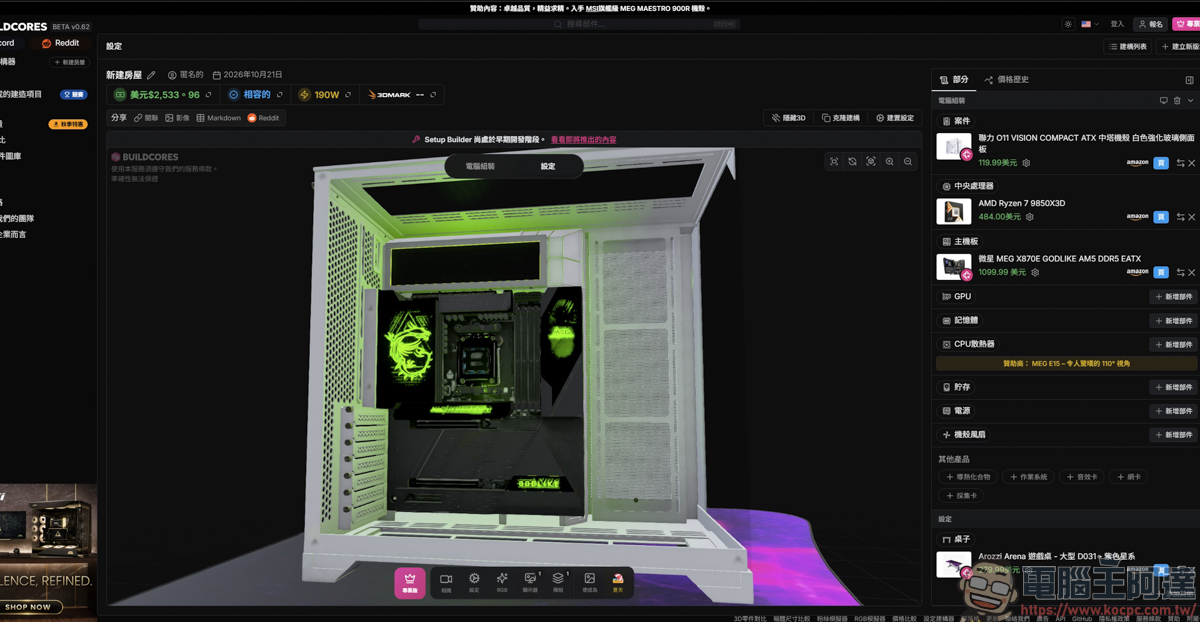Open 建置設定 build settings
Screen dimensions: 1200x622
pos(895,118)
